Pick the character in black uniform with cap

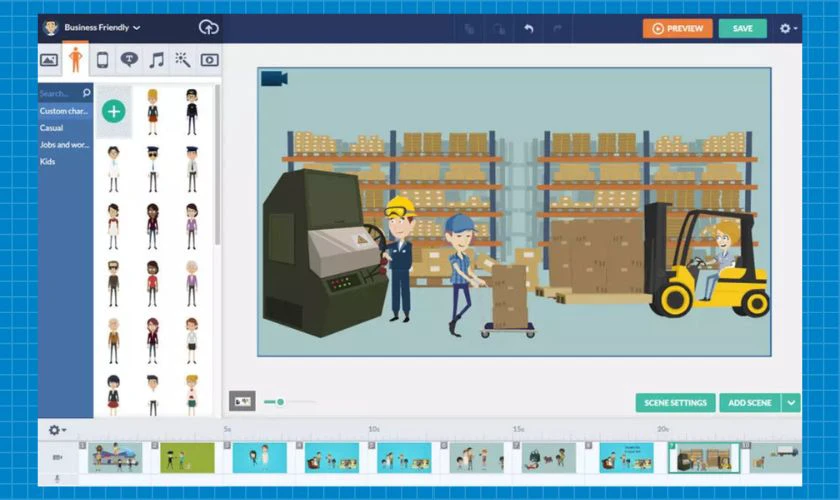point(192,112)
